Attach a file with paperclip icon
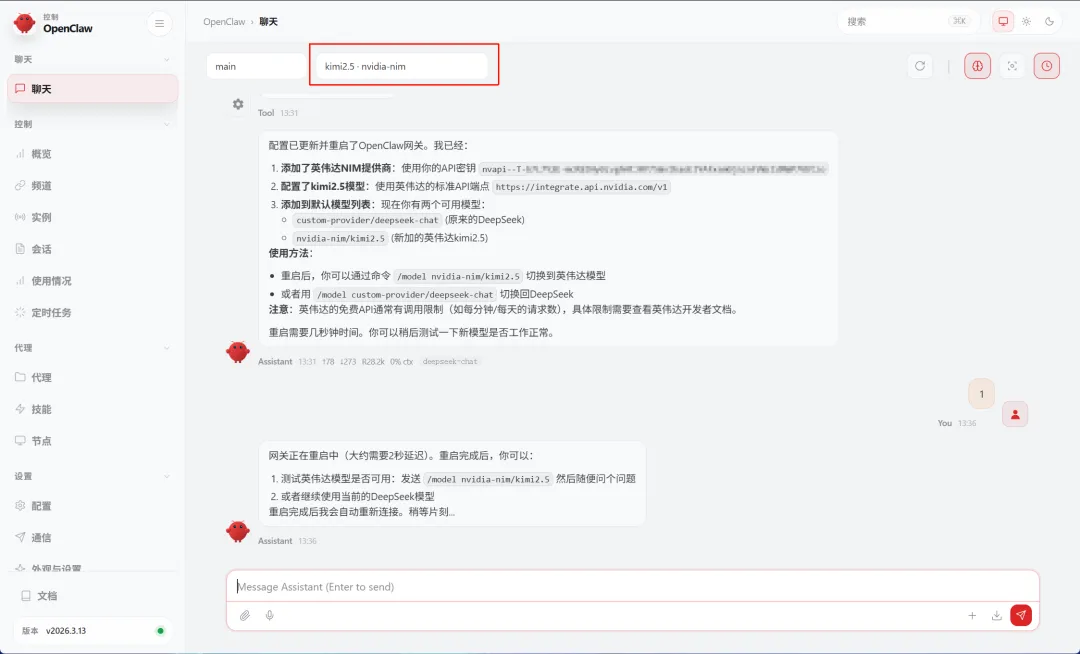The image size is (1080, 654). pyautogui.click(x=245, y=615)
